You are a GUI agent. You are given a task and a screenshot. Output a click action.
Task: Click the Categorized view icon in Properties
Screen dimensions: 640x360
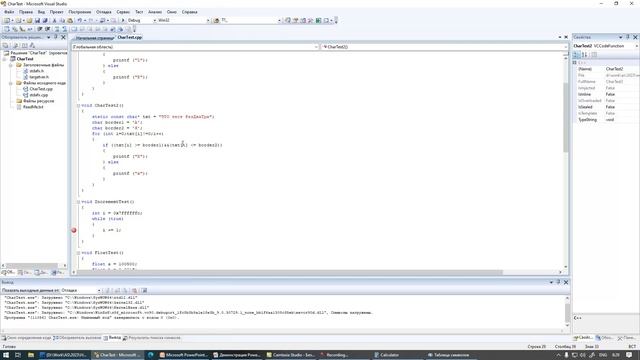576,54
